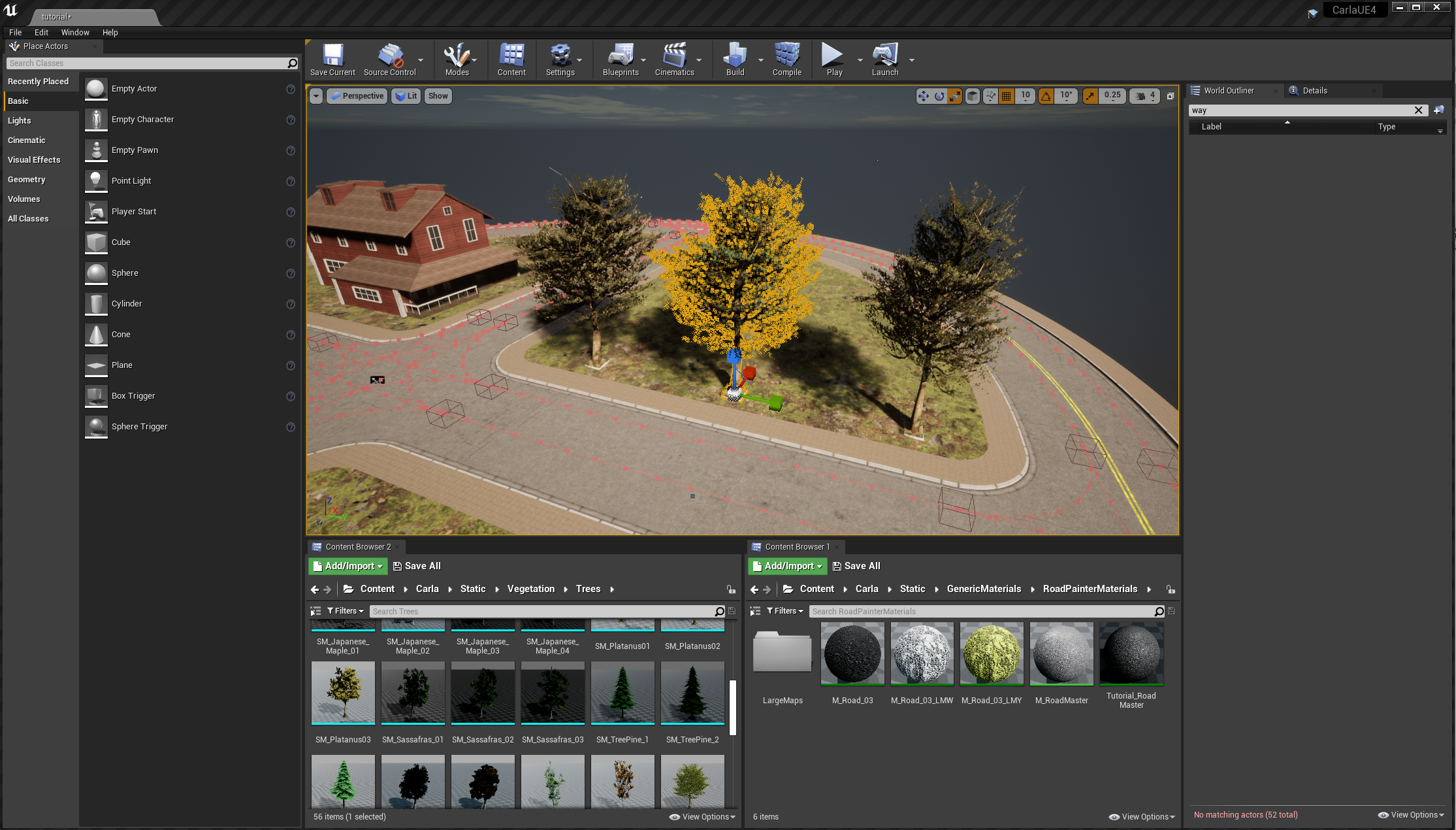Expand viewport options dropdown arrow

click(316, 96)
